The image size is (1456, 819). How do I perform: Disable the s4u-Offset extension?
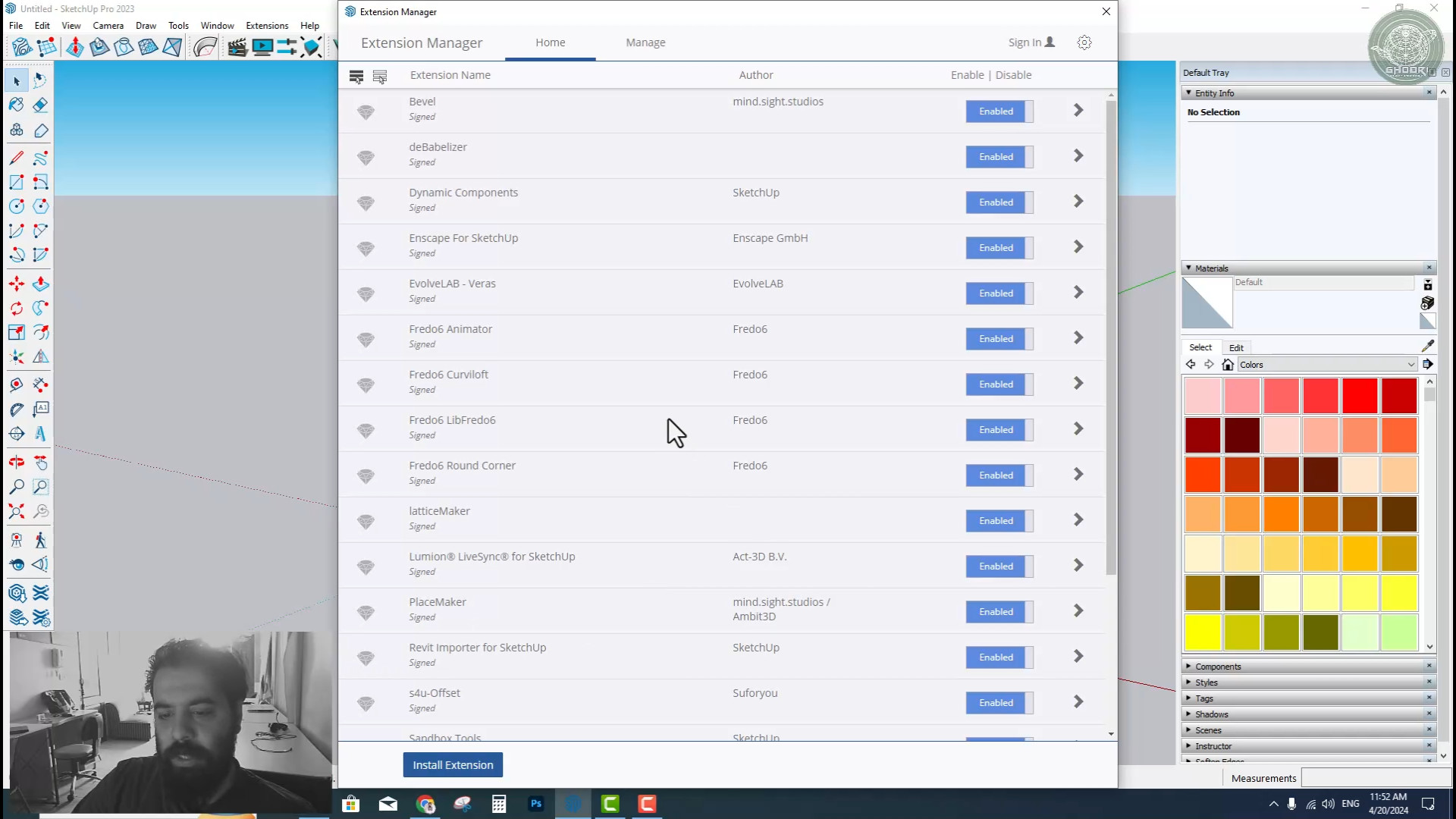[x=999, y=703]
